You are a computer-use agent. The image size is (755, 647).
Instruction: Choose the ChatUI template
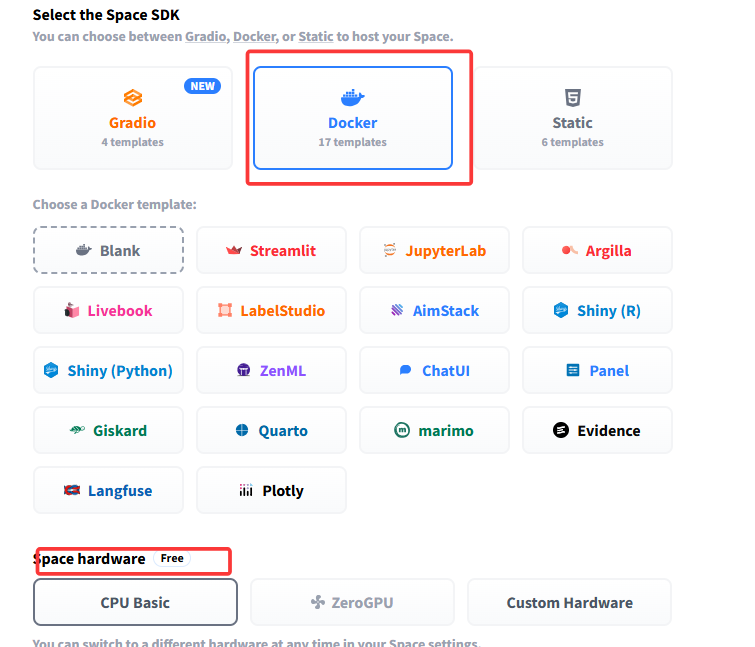[434, 371]
